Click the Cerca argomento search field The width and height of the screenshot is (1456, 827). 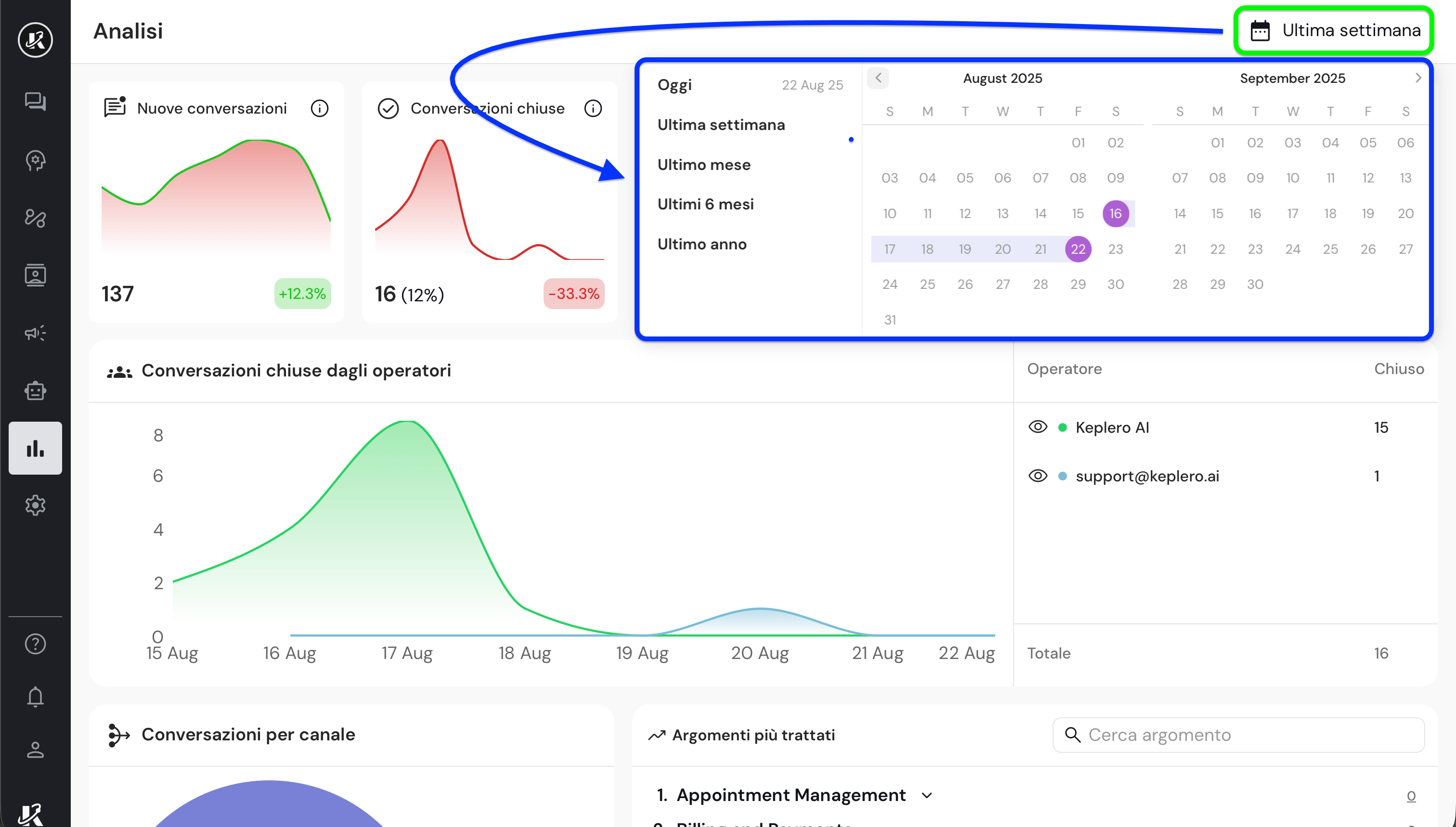pos(1238,735)
